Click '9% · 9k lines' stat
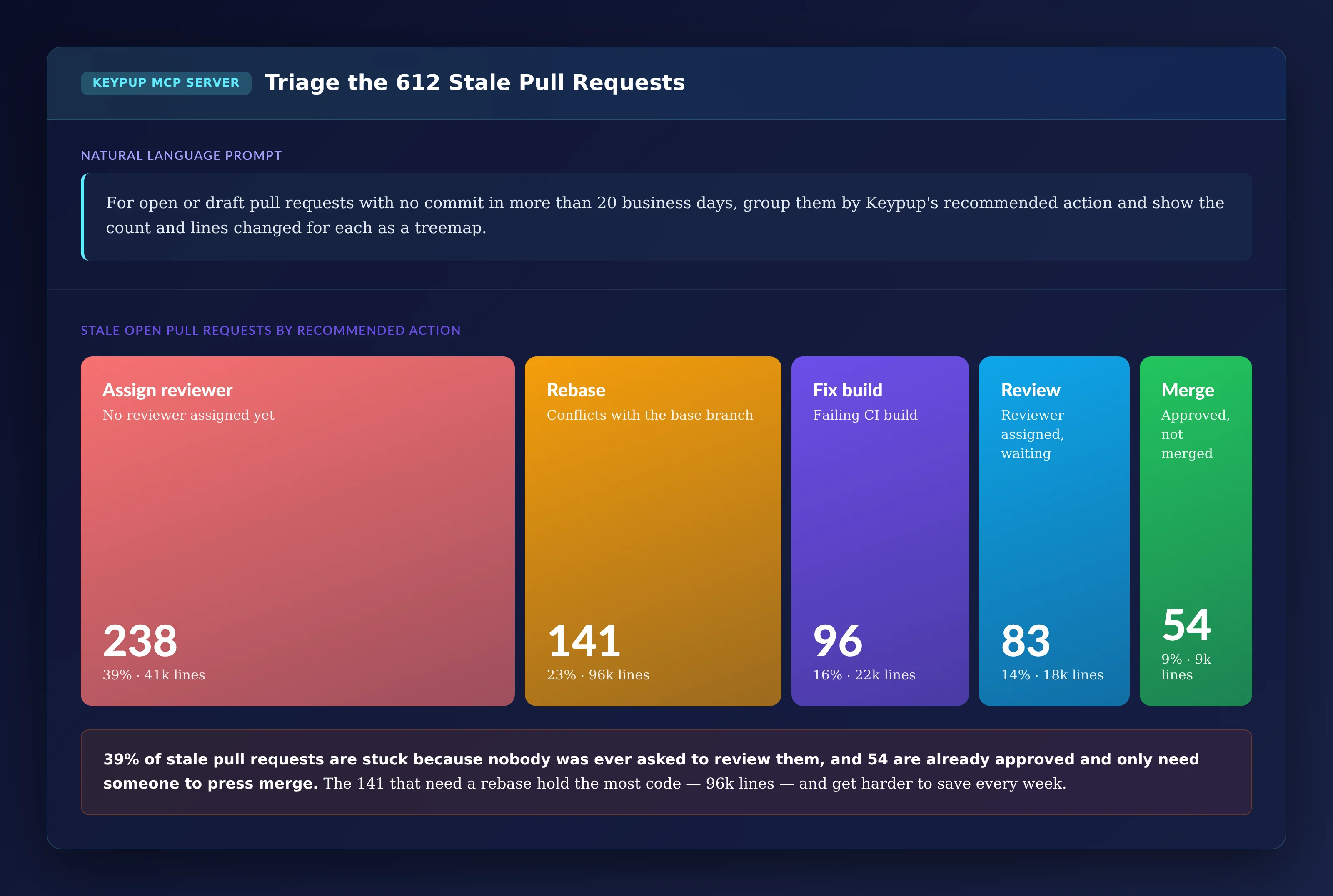This screenshot has width=1333, height=896. (1186, 667)
